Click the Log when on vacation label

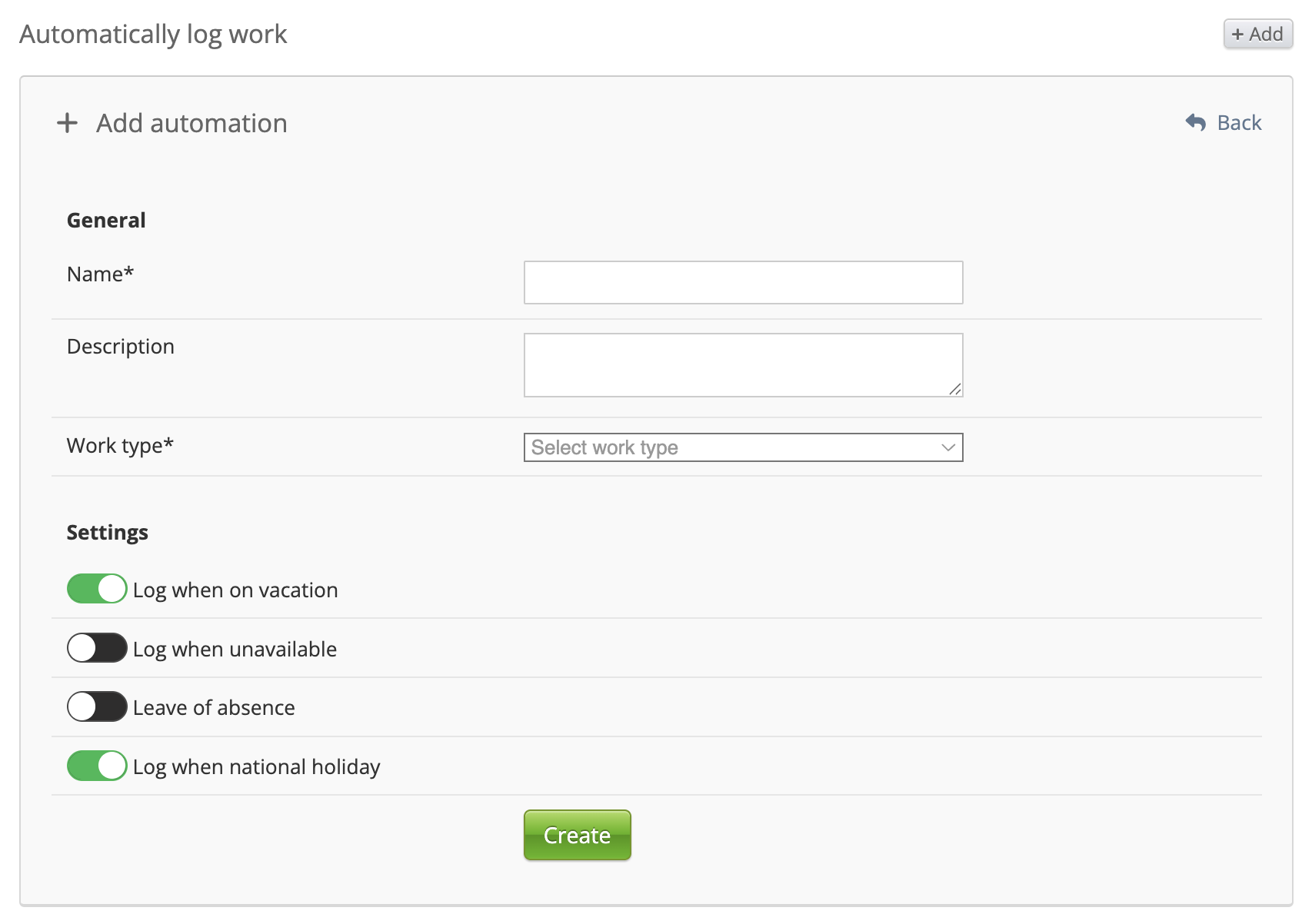click(x=235, y=590)
